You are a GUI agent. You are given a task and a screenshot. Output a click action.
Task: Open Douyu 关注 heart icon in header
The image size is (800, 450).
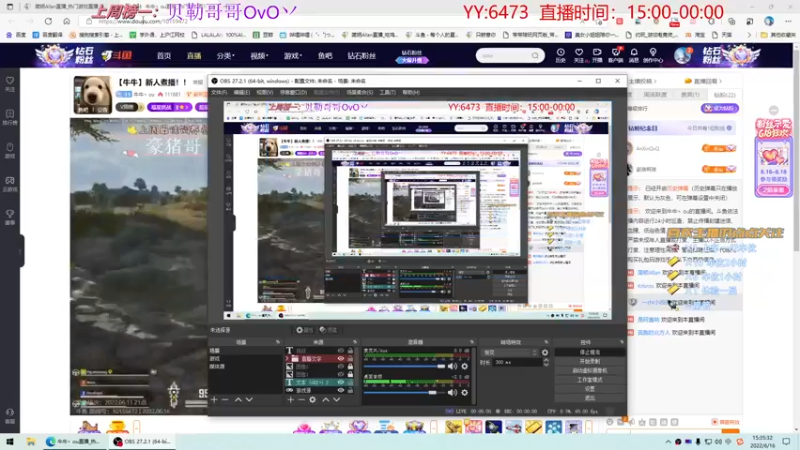pos(579,55)
